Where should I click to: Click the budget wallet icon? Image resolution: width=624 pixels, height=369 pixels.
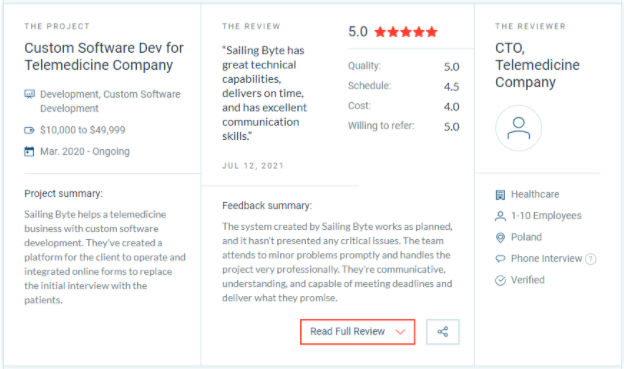[x=29, y=130]
